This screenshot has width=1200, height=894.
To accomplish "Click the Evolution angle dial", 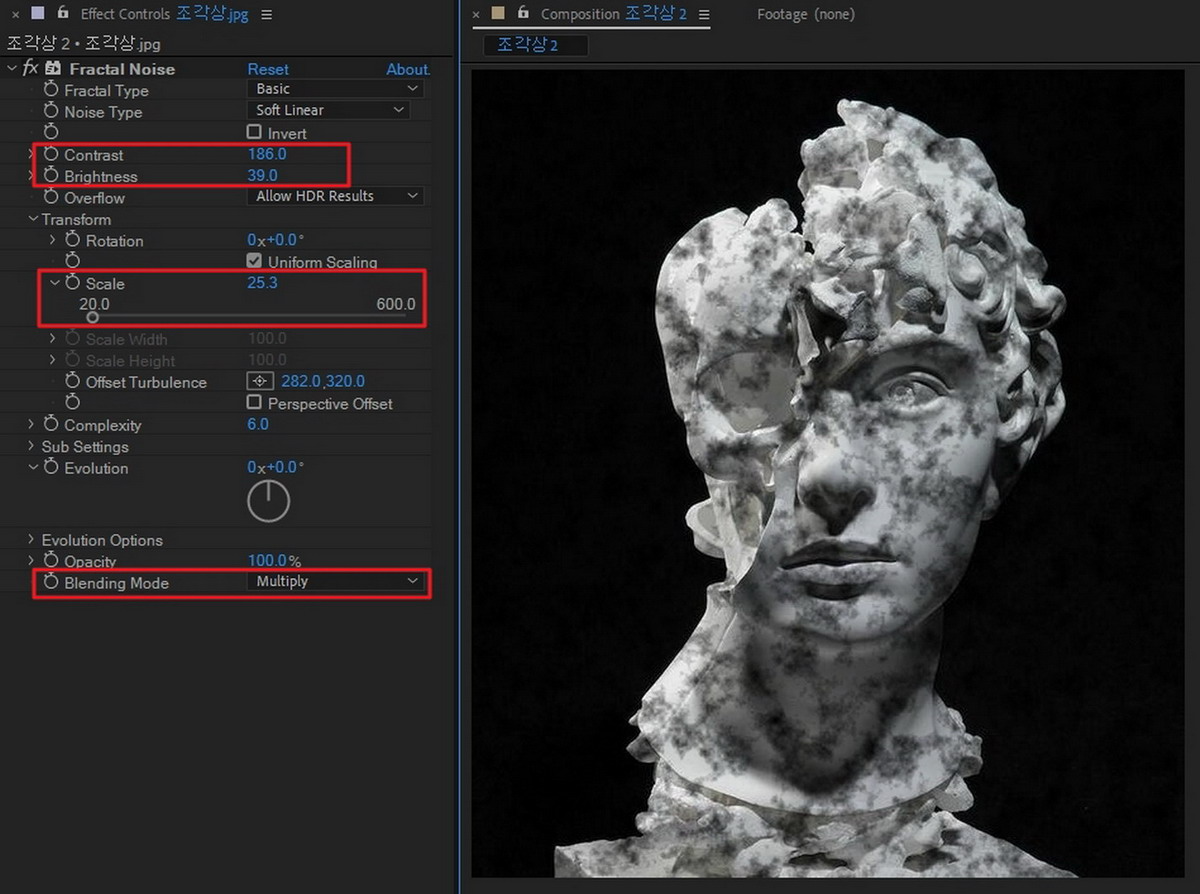I will [268, 501].
